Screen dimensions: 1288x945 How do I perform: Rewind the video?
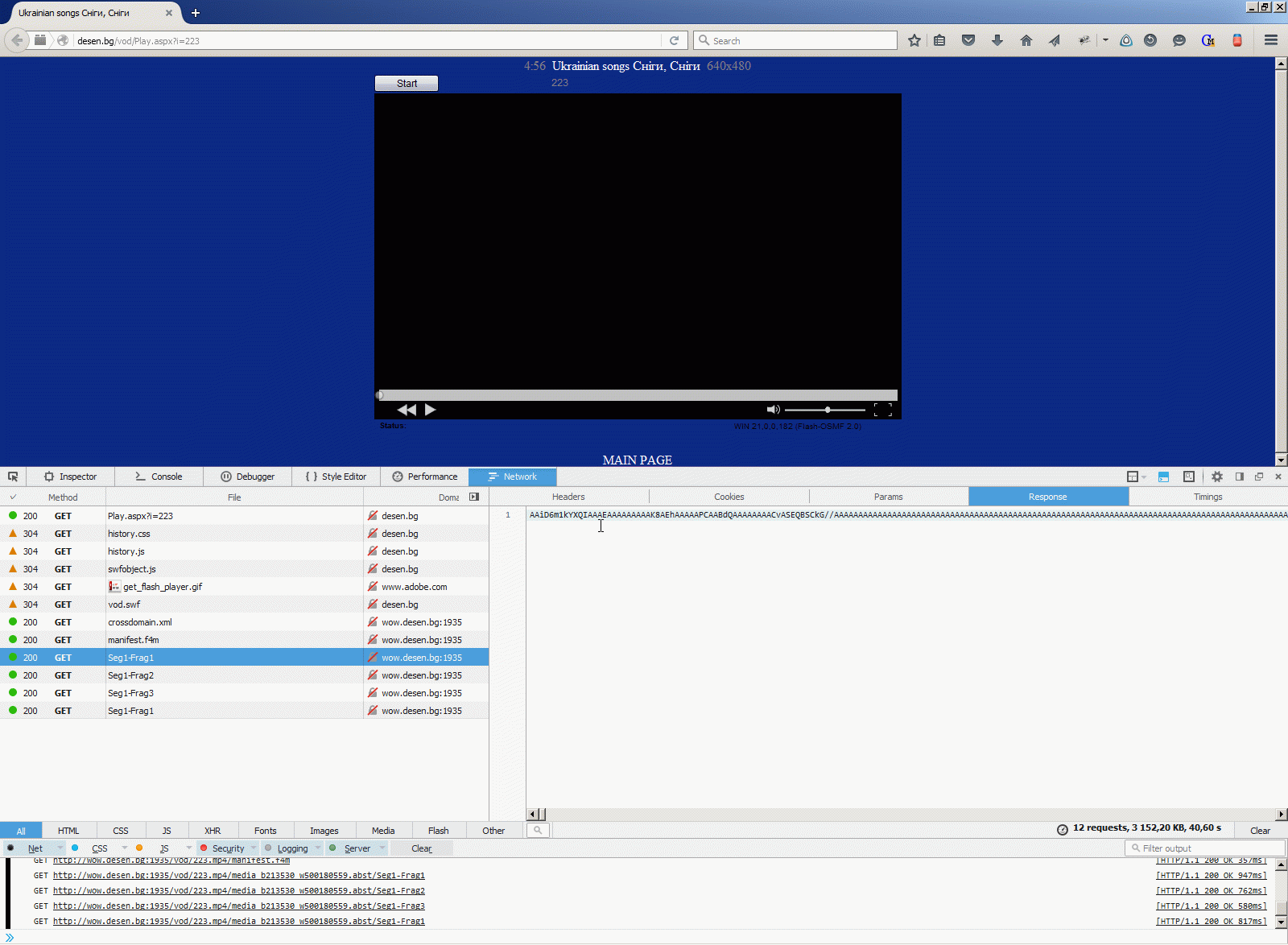[x=407, y=410]
